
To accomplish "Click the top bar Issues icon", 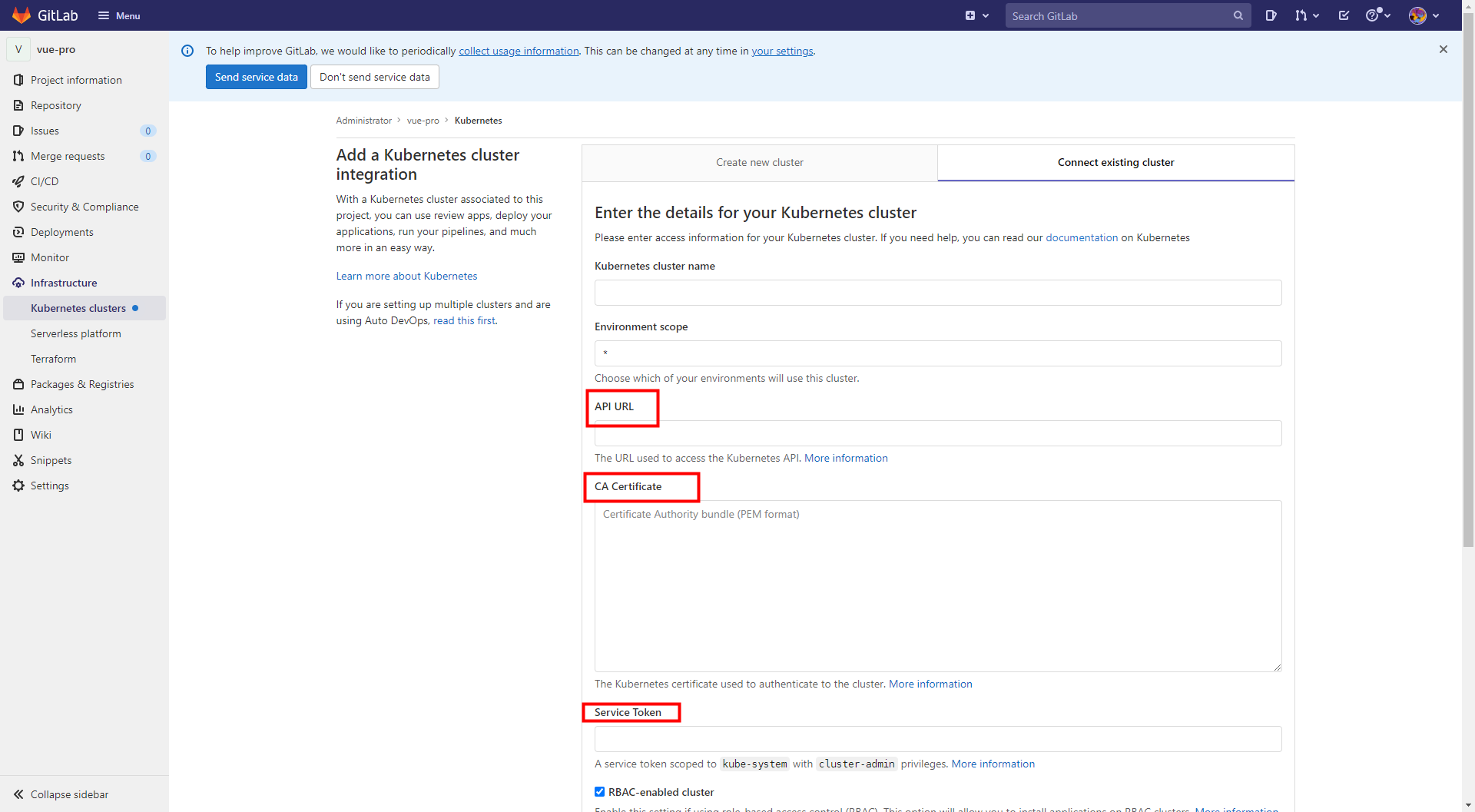I will pyautogui.click(x=1271, y=15).
